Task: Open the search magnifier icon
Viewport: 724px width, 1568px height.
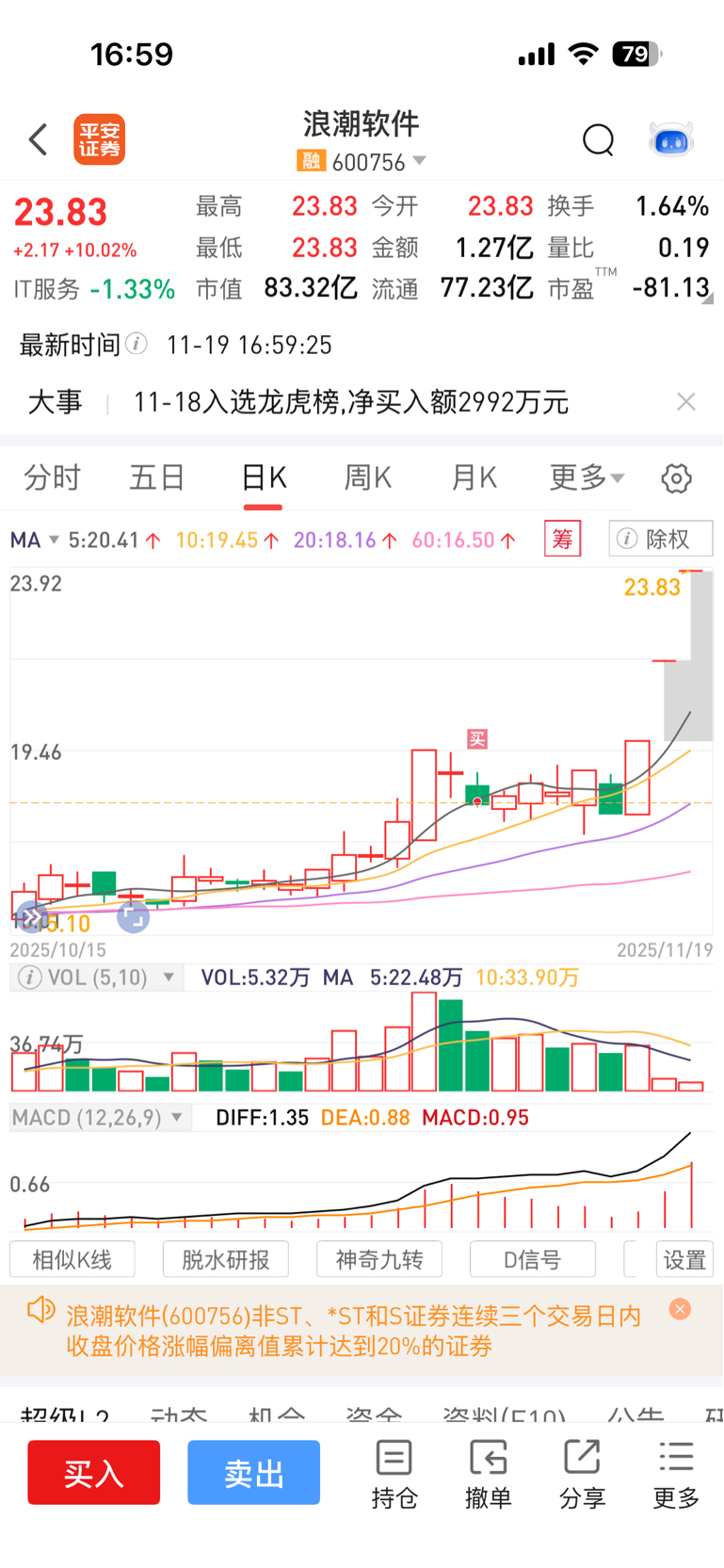Action: (599, 139)
